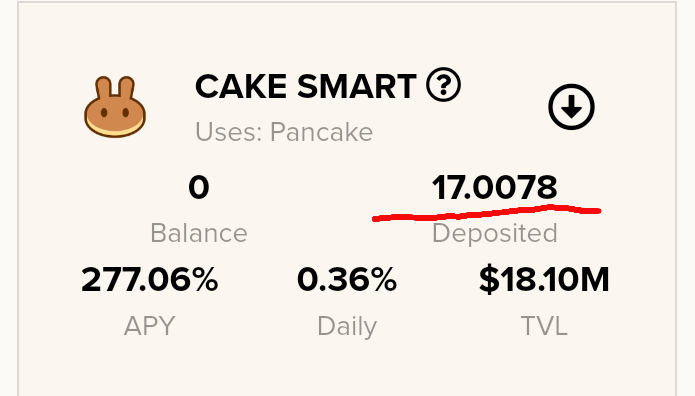Click the Pancake bunny logo icon
The image size is (695, 396).
115,107
